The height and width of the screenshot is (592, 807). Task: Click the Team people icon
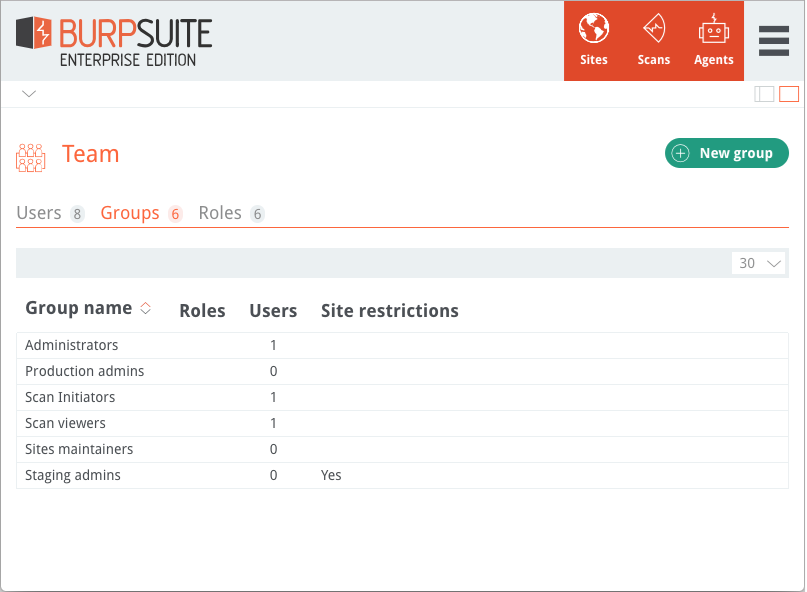pyautogui.click(x=30, y=158)
